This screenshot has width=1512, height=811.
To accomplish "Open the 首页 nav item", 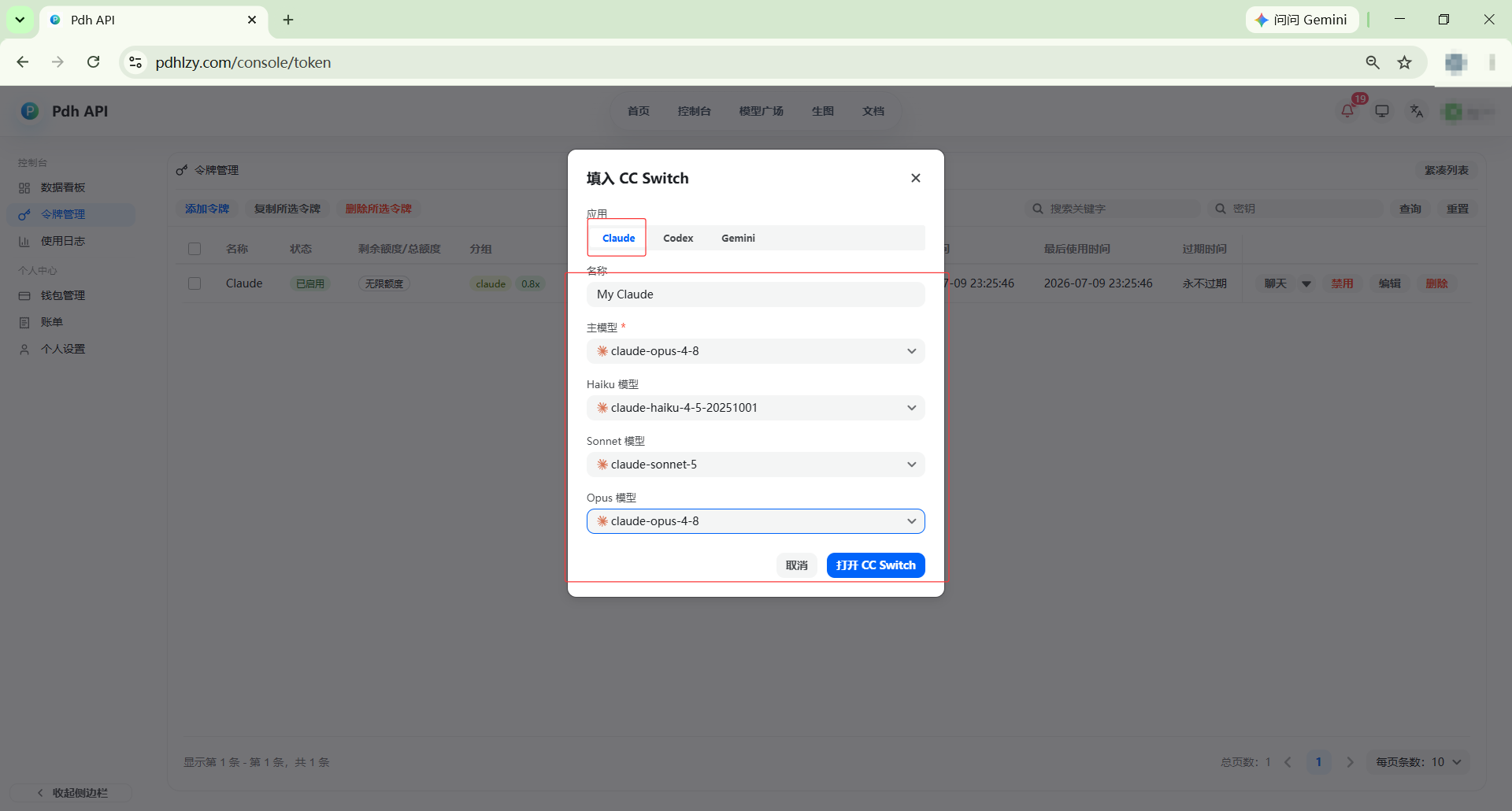I will pos(639,111).
